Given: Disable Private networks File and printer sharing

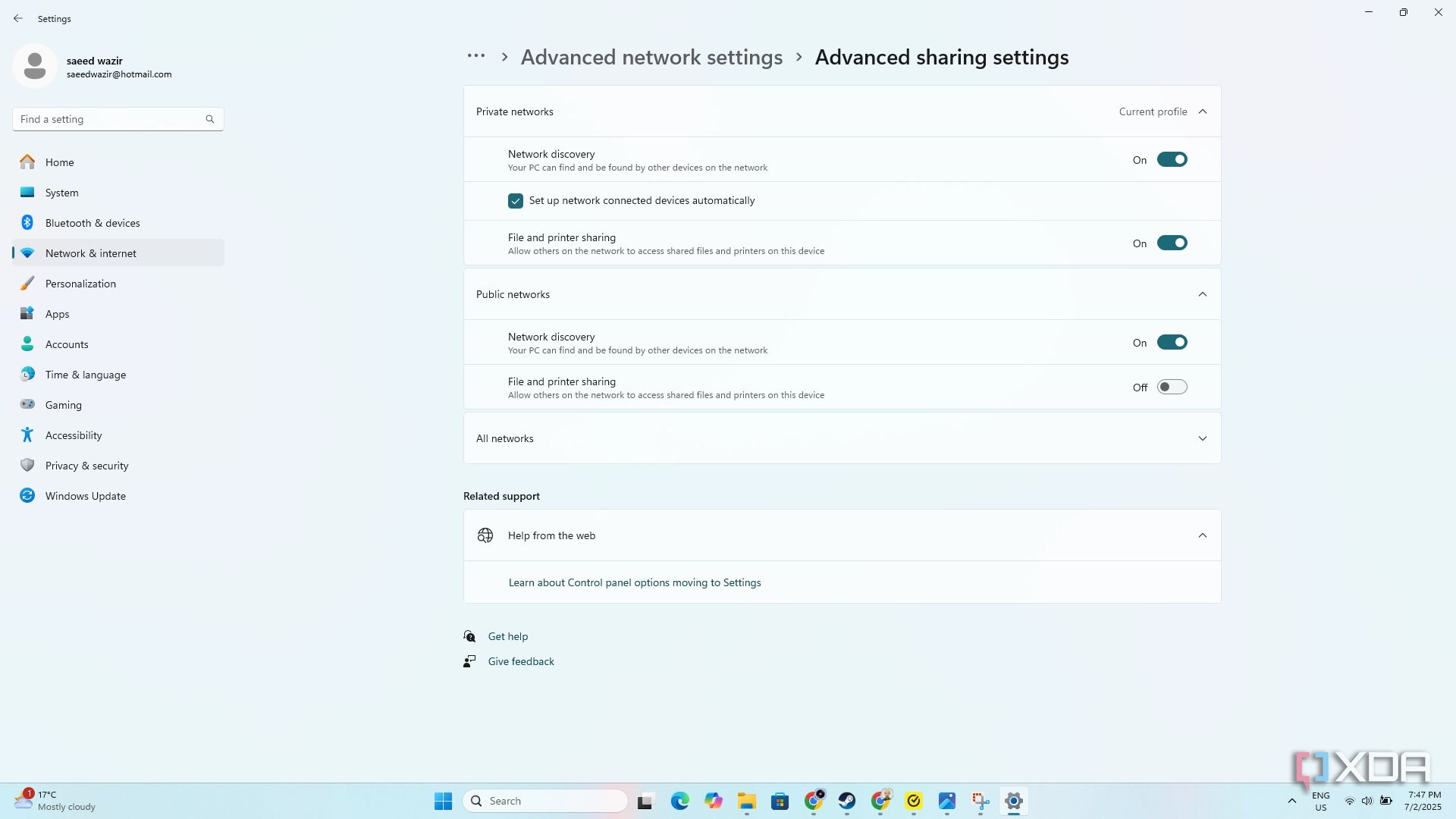Looking at the screenshot, I should coord(1172,243).
